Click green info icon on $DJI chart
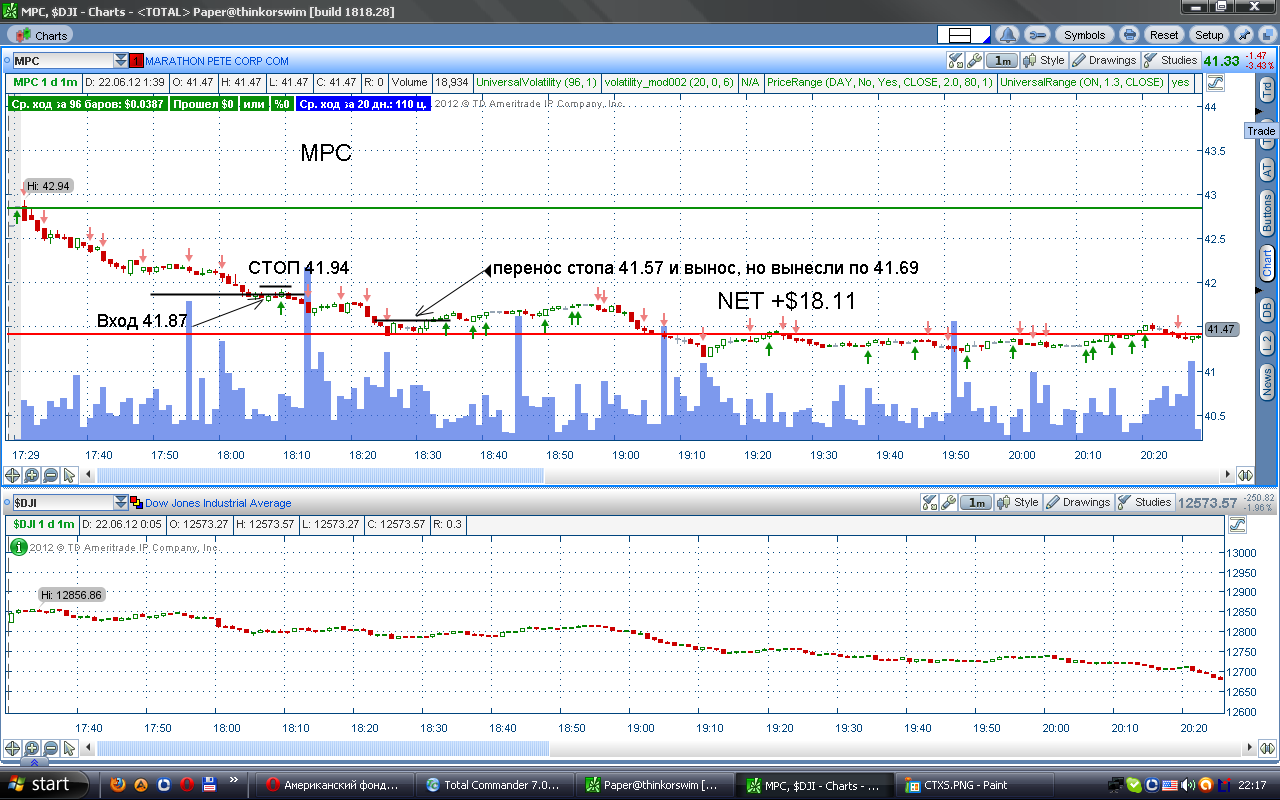The image size is (1280, 800). (x=17, y=547)
